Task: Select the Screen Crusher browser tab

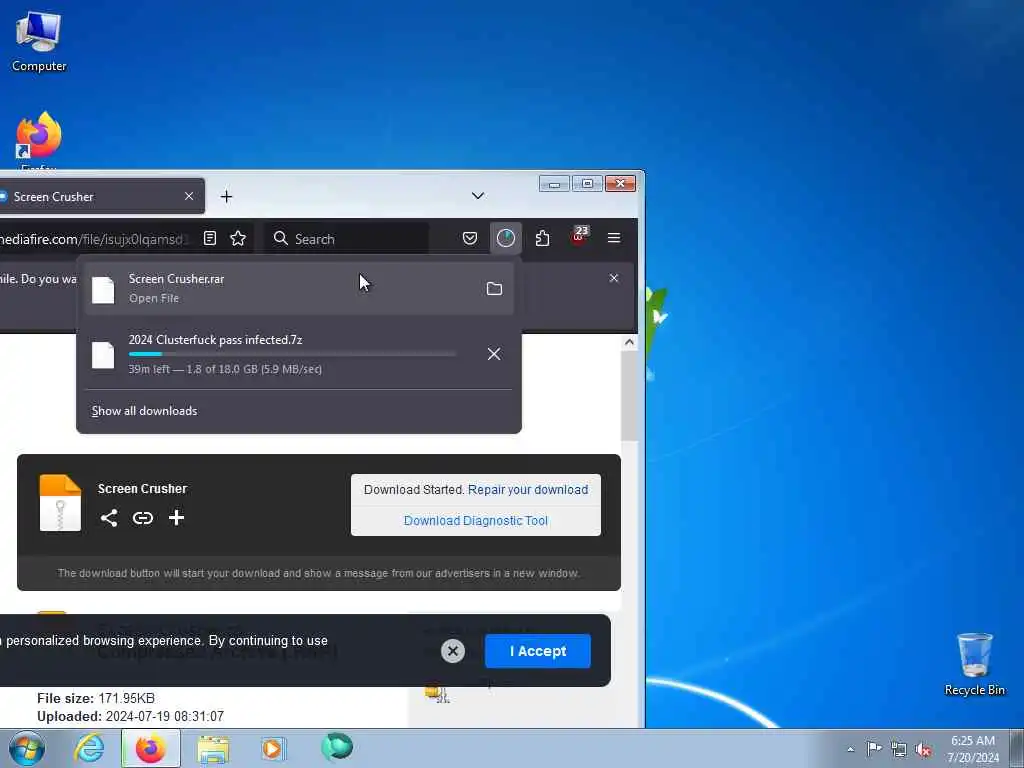Action: pos(98,197)
